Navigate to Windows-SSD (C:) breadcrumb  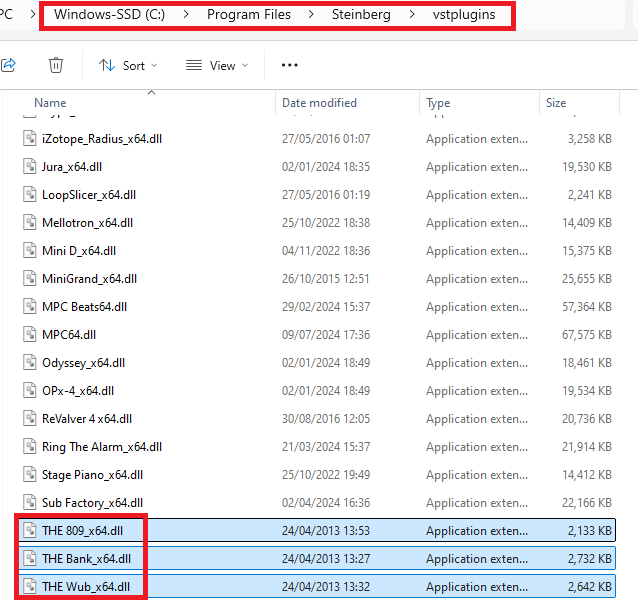[x=109, y=15]
